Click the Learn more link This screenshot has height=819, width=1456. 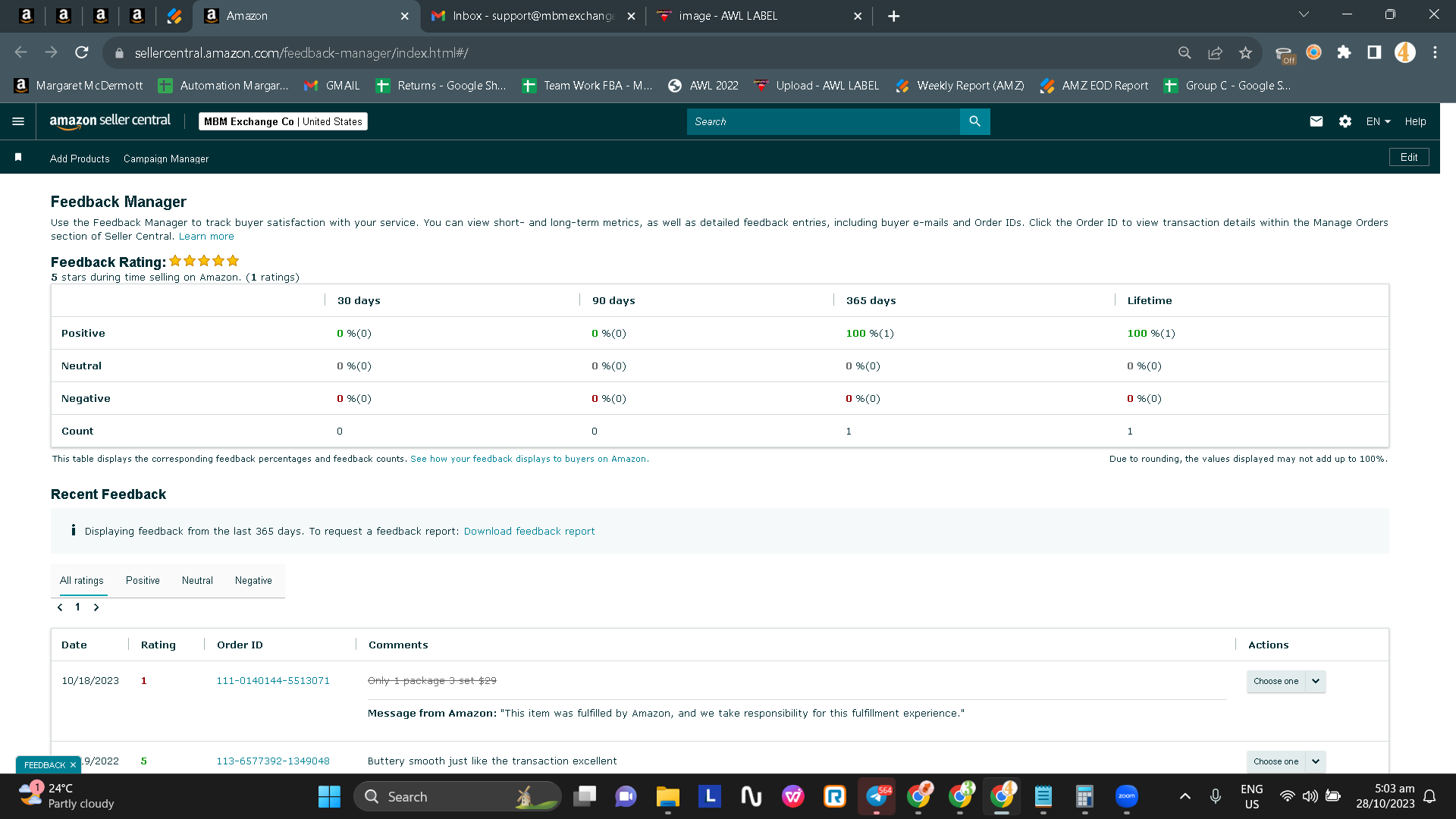(x=206, y=237)
